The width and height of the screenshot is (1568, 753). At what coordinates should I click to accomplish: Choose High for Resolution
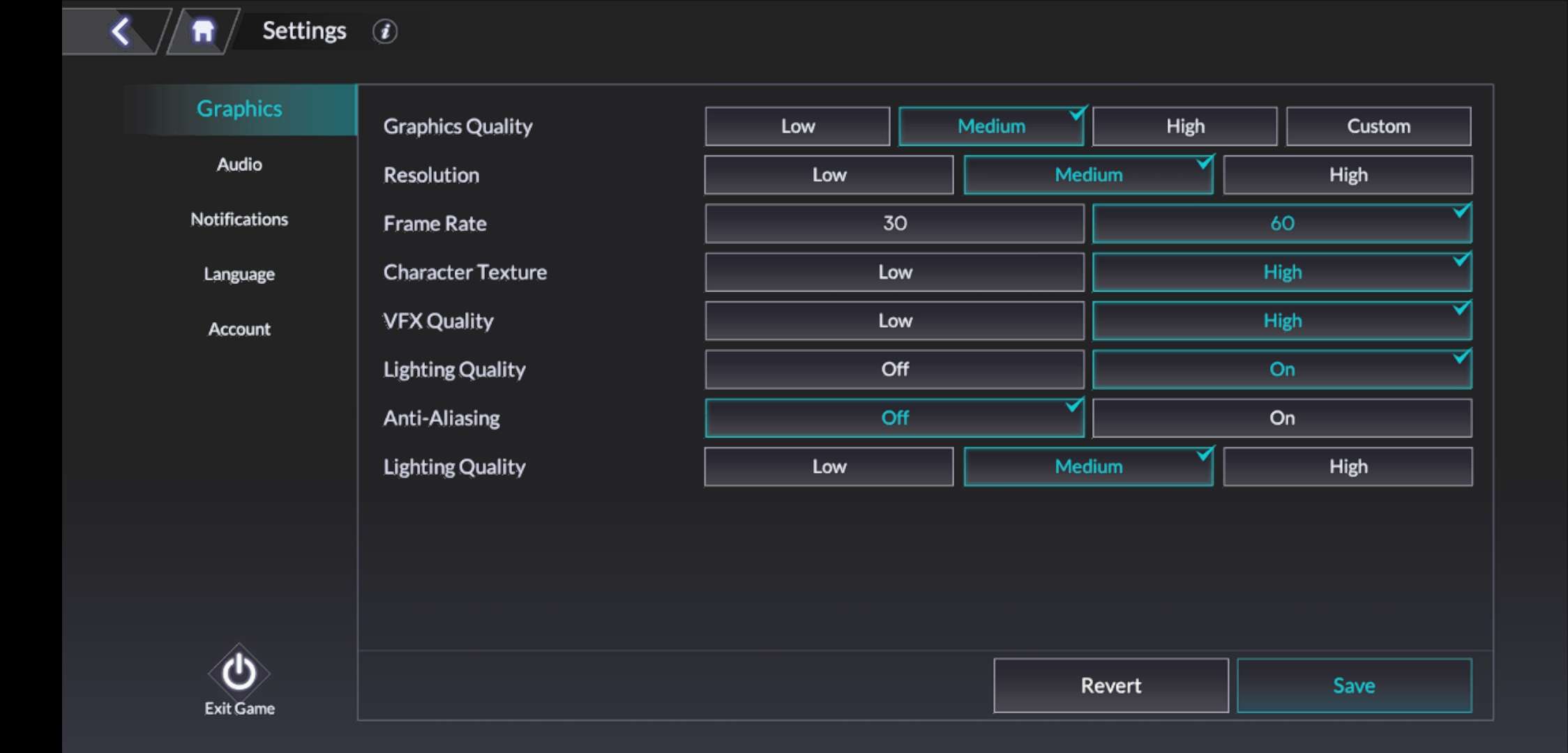1348,175
